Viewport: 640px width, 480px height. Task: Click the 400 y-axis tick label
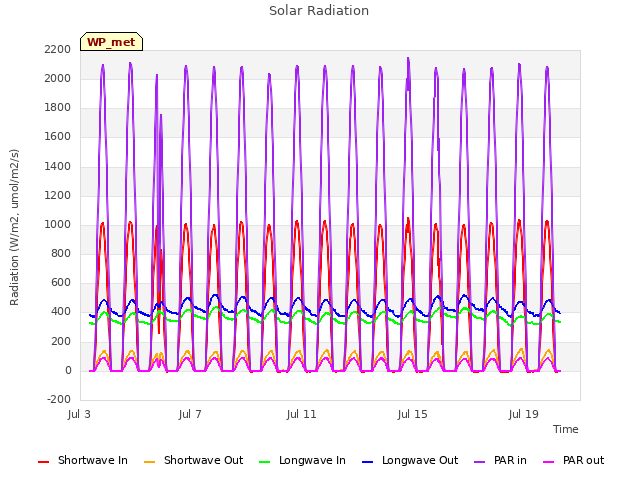(x=61, y=312)
